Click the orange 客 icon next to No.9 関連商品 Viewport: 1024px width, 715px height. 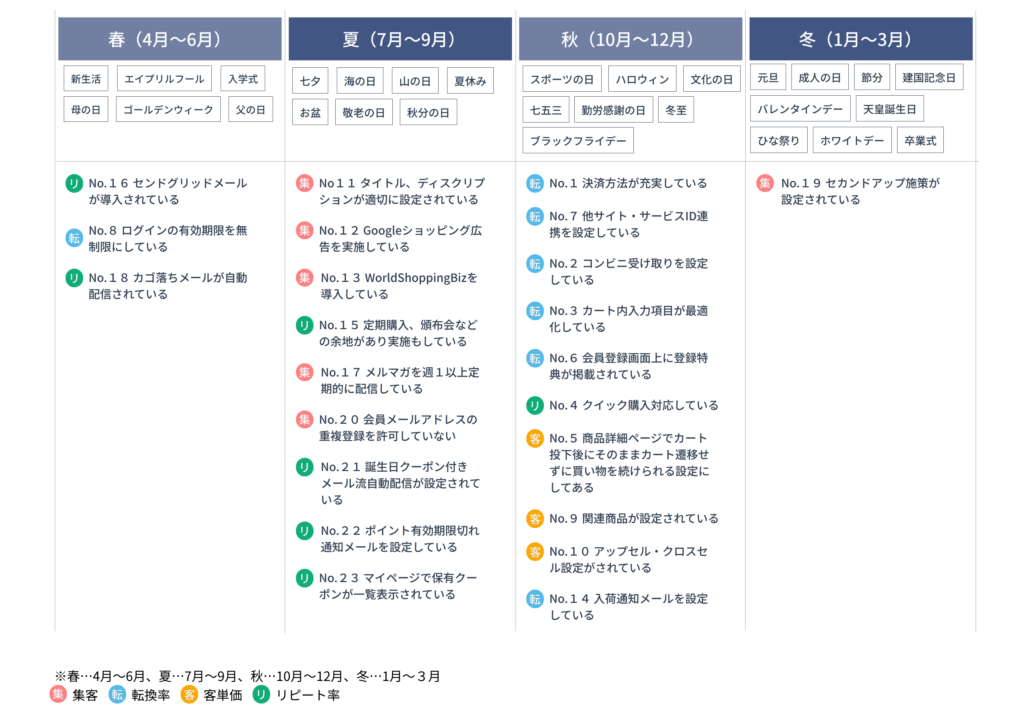pos(535,518)
